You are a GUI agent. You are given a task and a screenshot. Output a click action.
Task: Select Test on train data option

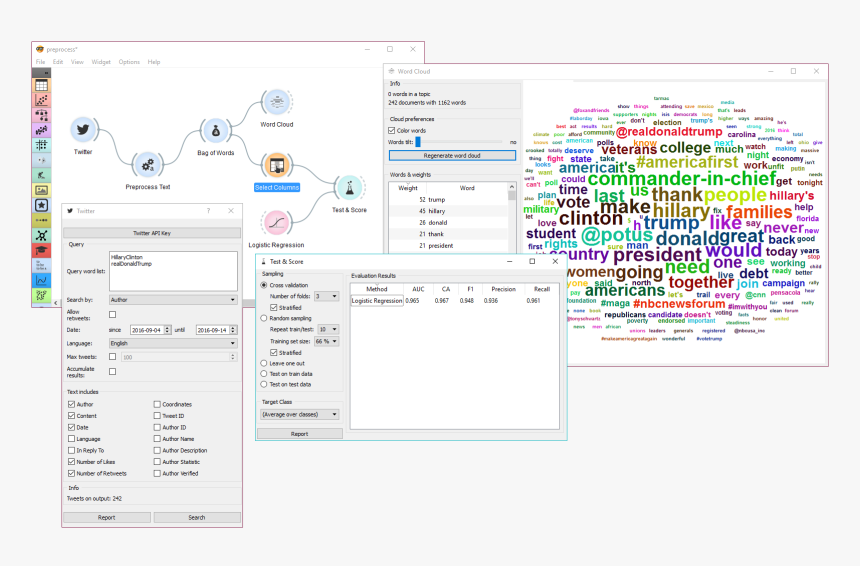click(264, 373)
